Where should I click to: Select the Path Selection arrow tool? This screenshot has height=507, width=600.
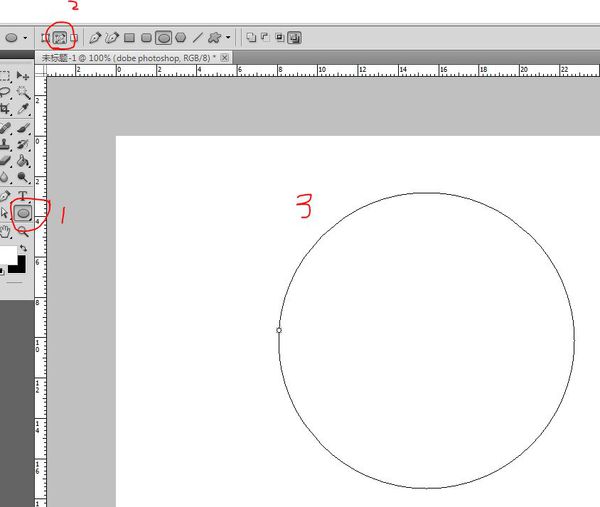(4, 213)
